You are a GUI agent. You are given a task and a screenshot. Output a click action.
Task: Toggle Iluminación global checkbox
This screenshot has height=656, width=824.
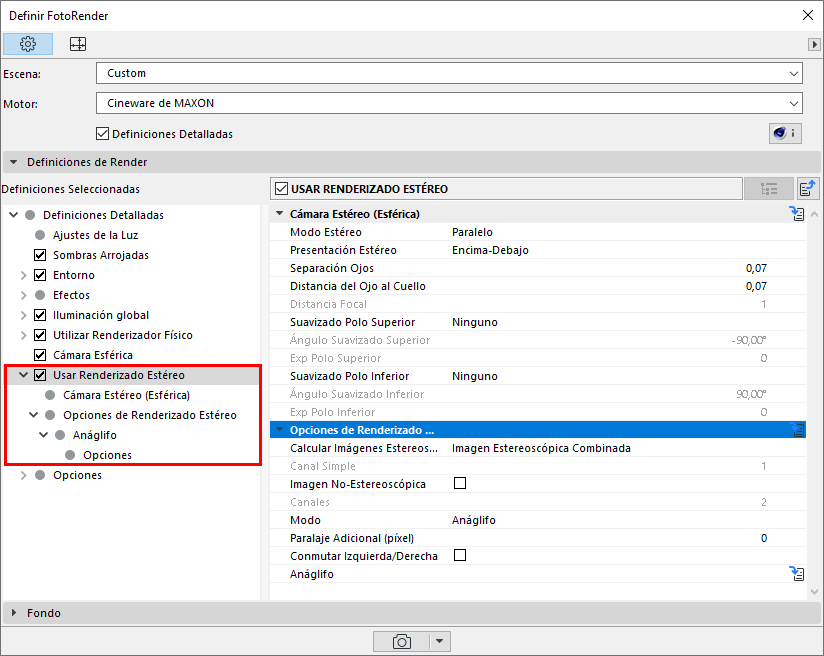(40, 315)
